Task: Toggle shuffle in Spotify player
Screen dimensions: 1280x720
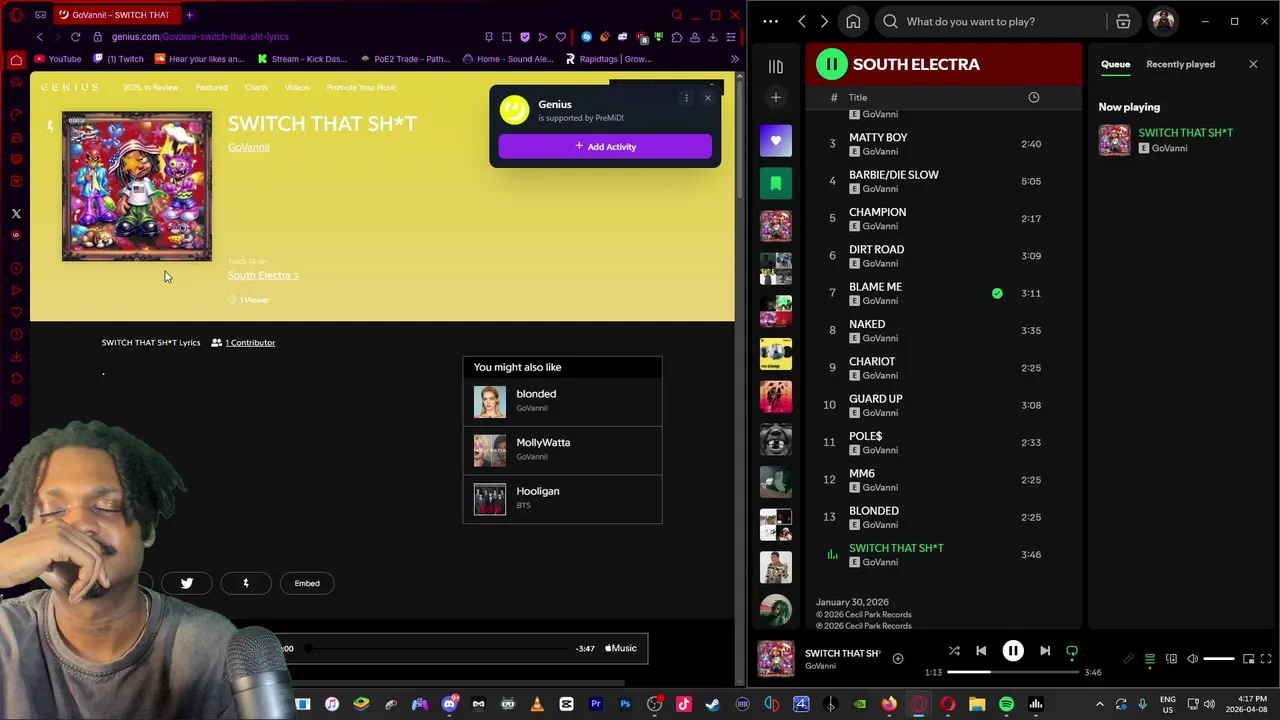Action: (x=954, y=651)
